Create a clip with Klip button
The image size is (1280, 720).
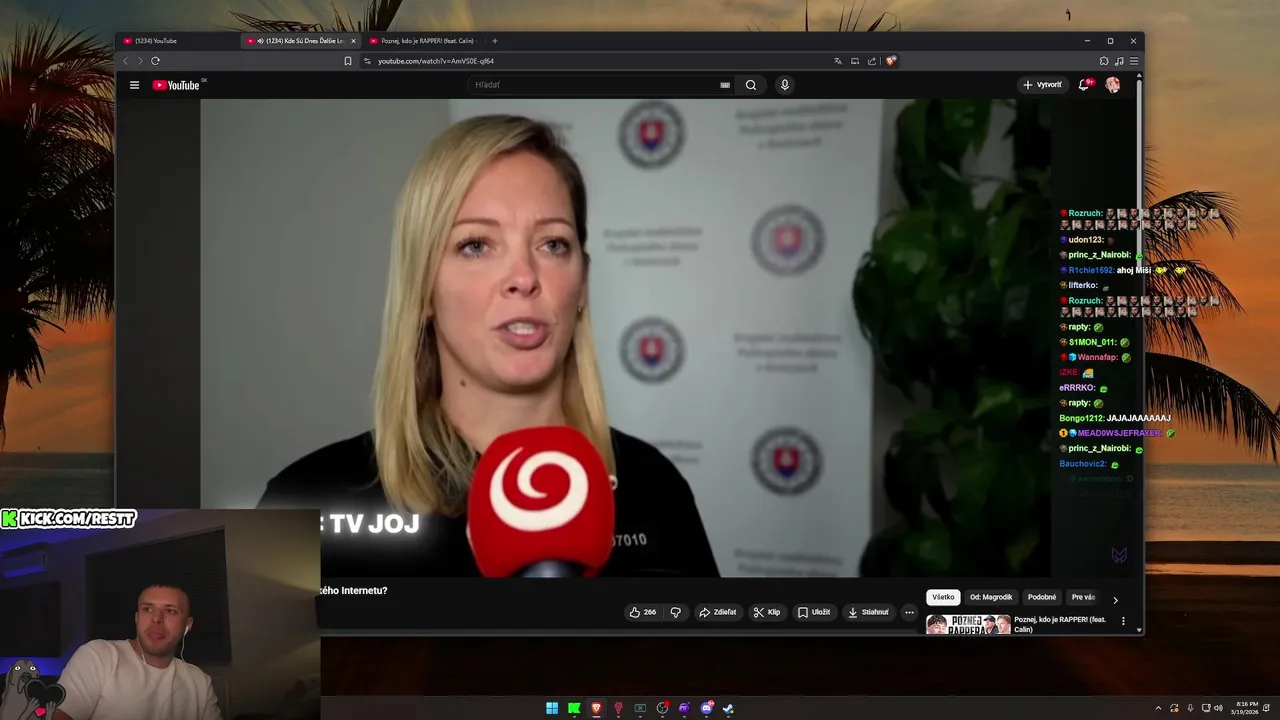click(x=767, y=612)
